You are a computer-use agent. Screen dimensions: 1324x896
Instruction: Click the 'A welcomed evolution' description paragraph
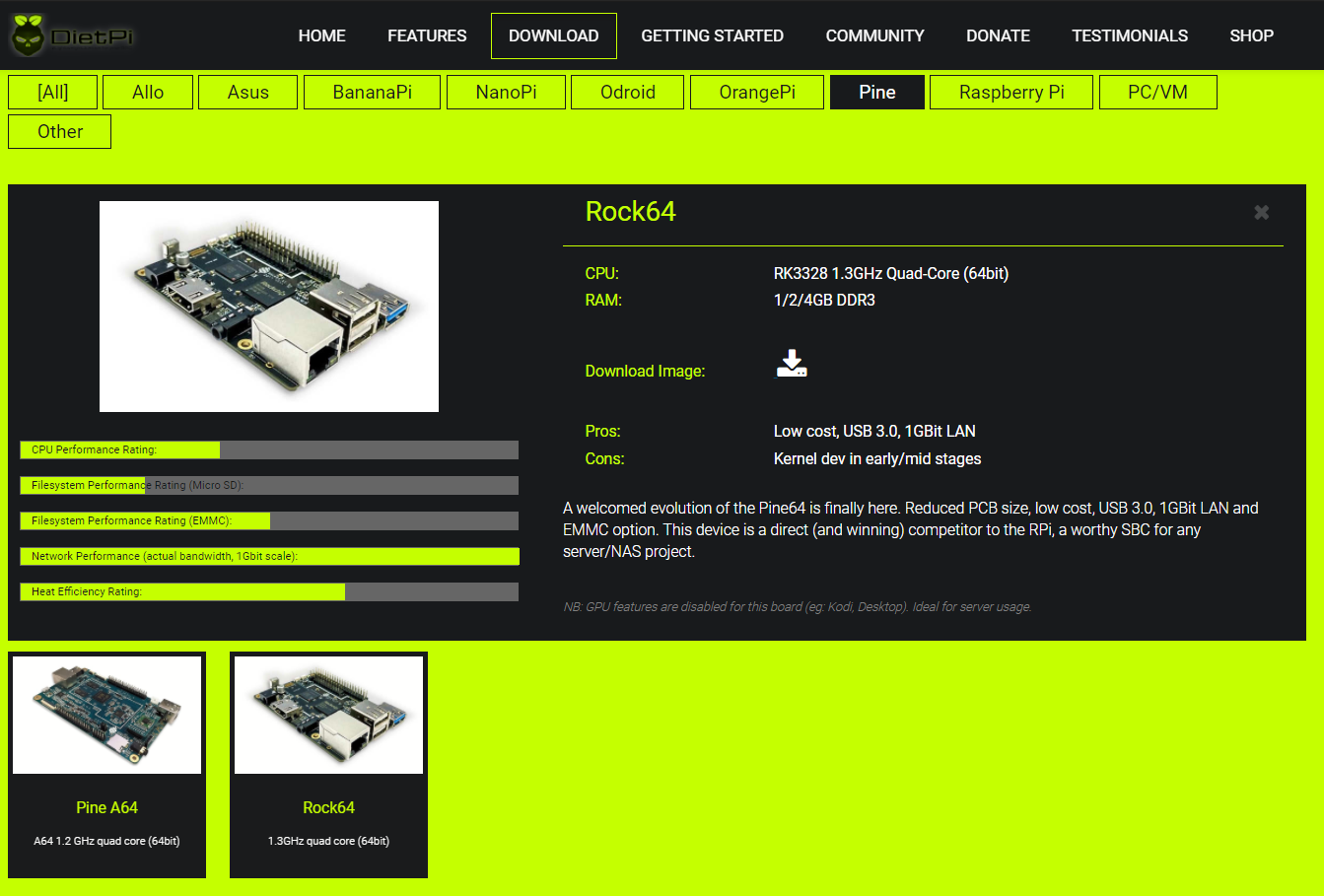[911, 529]
